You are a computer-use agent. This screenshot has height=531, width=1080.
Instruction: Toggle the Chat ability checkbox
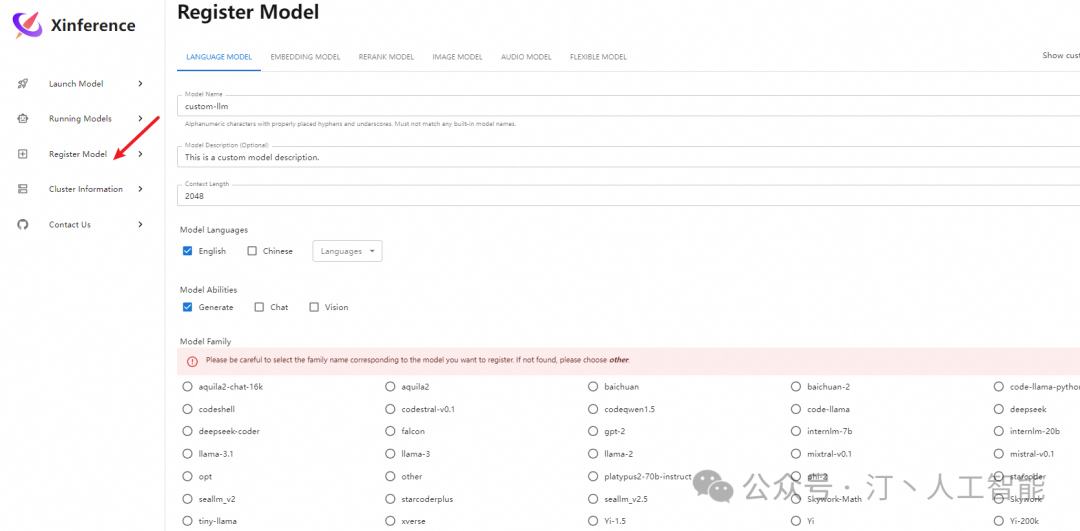(x=259, y=307)
